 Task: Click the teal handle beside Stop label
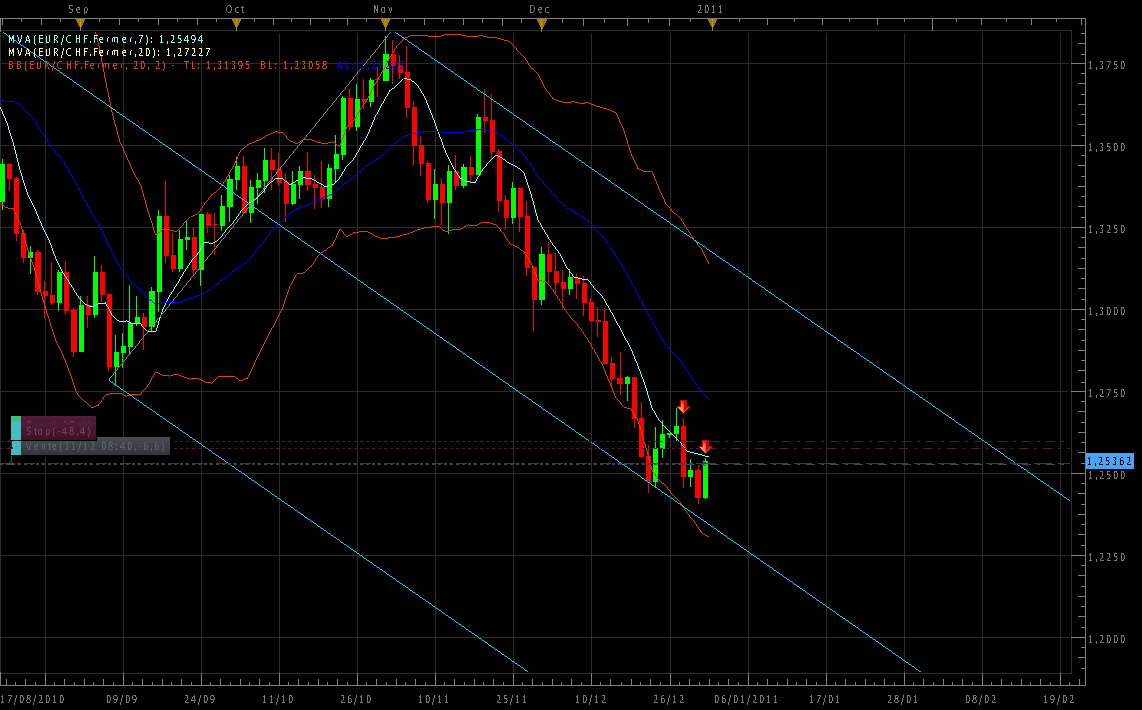pos(15,430)
